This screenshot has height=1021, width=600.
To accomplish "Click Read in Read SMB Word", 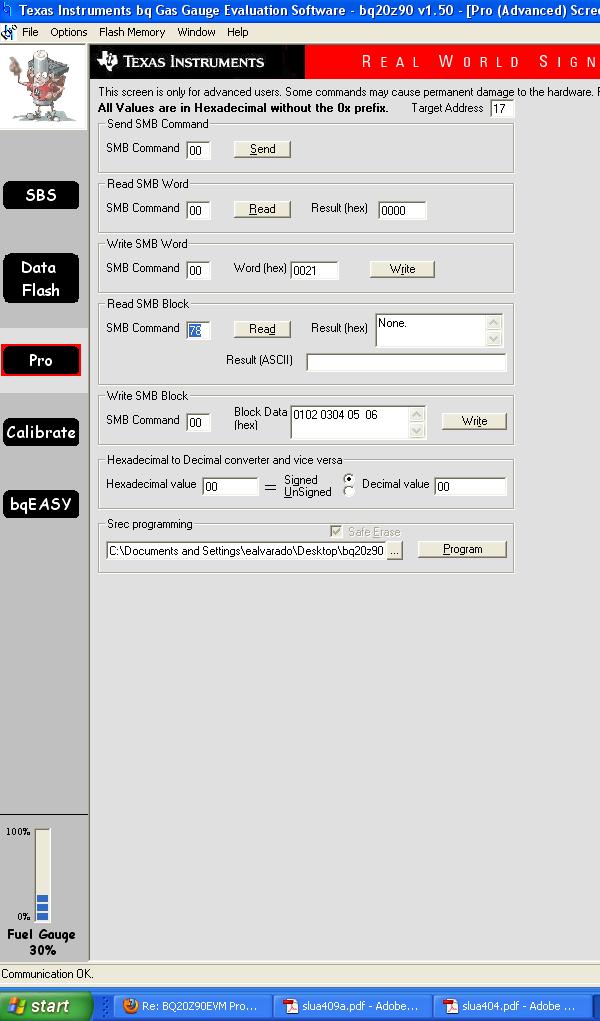I will (263, 209).
